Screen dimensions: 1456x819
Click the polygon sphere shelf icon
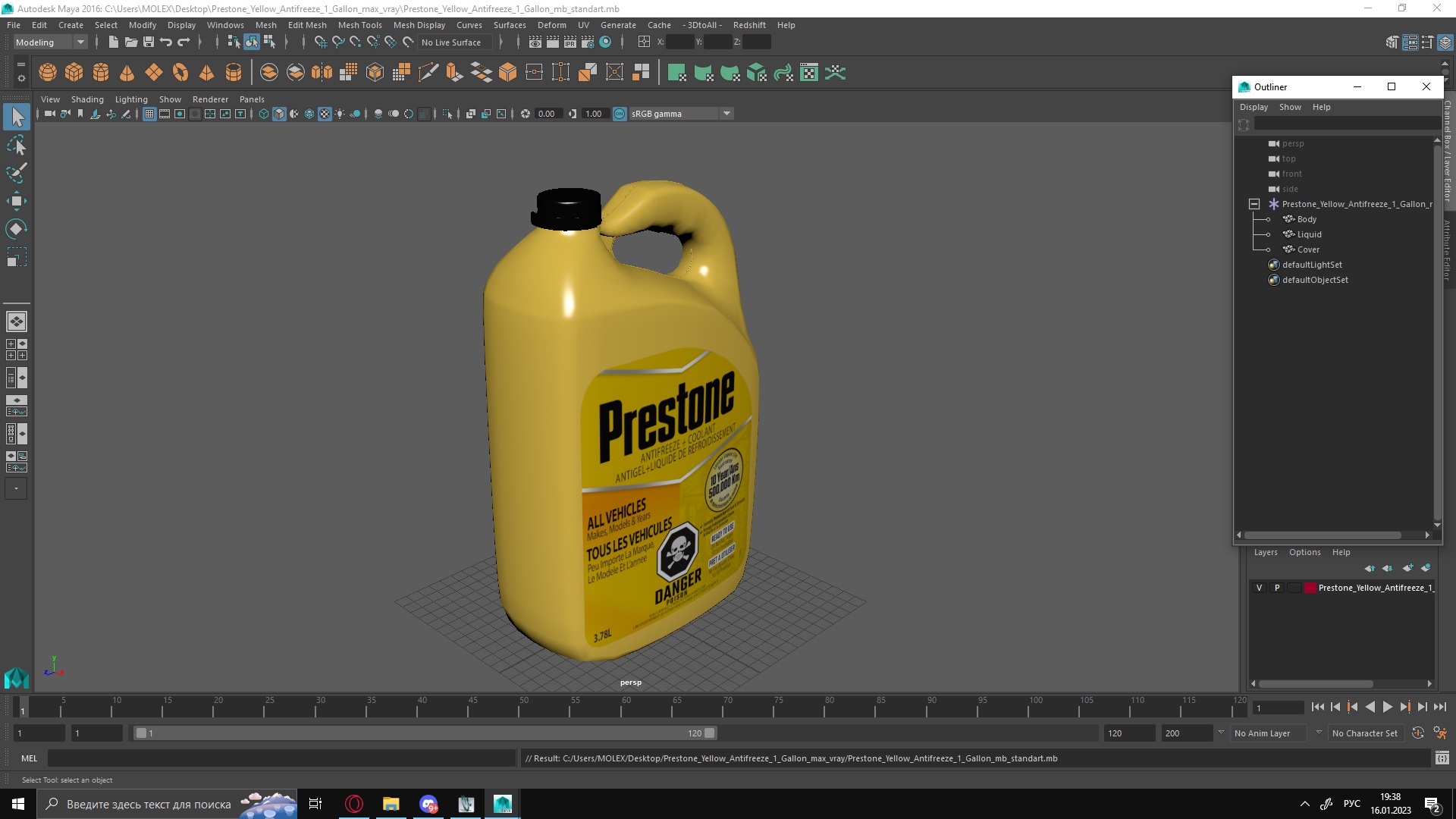point(48,73)
